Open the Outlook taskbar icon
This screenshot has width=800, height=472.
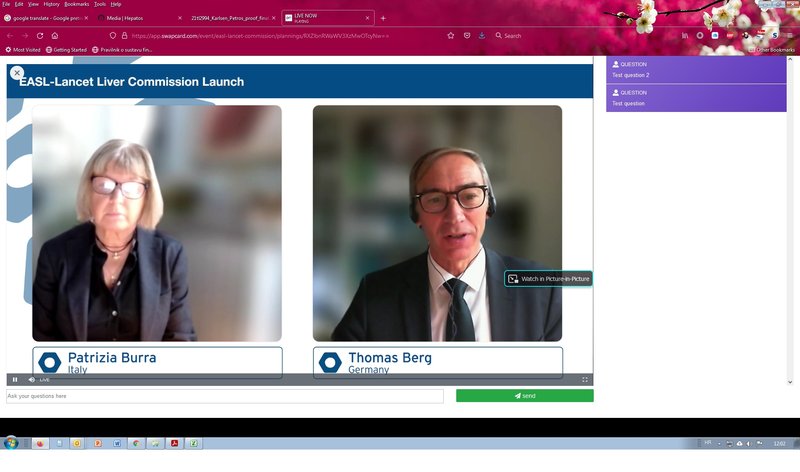78,443
